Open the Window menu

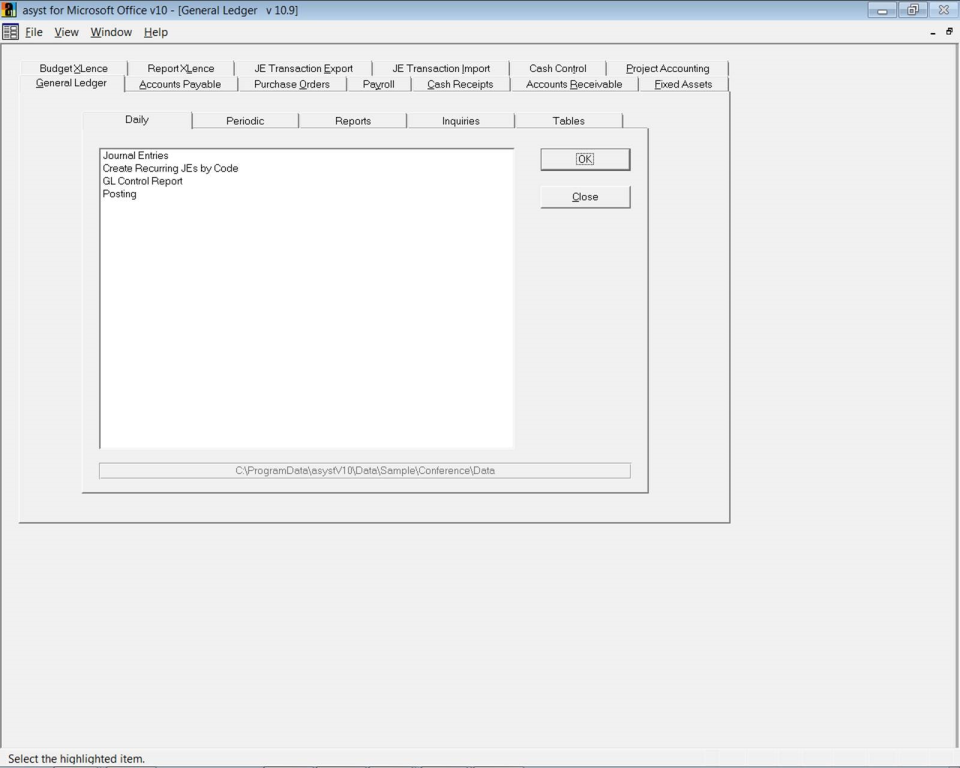111,32
